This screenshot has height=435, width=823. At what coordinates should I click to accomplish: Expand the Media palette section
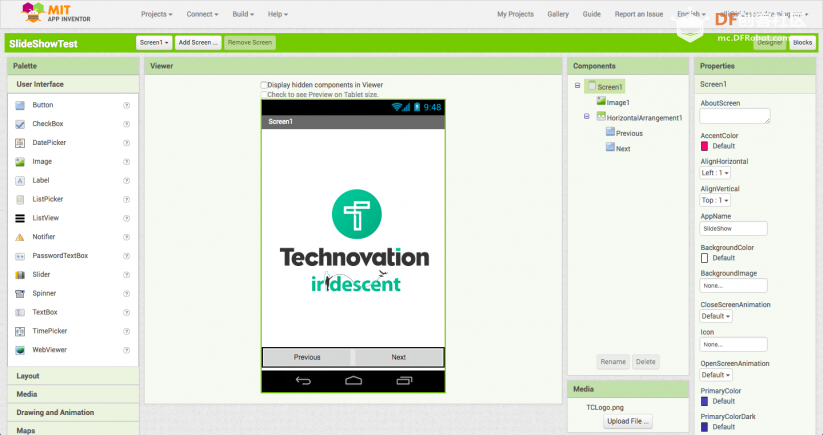[x=73, y=394]
